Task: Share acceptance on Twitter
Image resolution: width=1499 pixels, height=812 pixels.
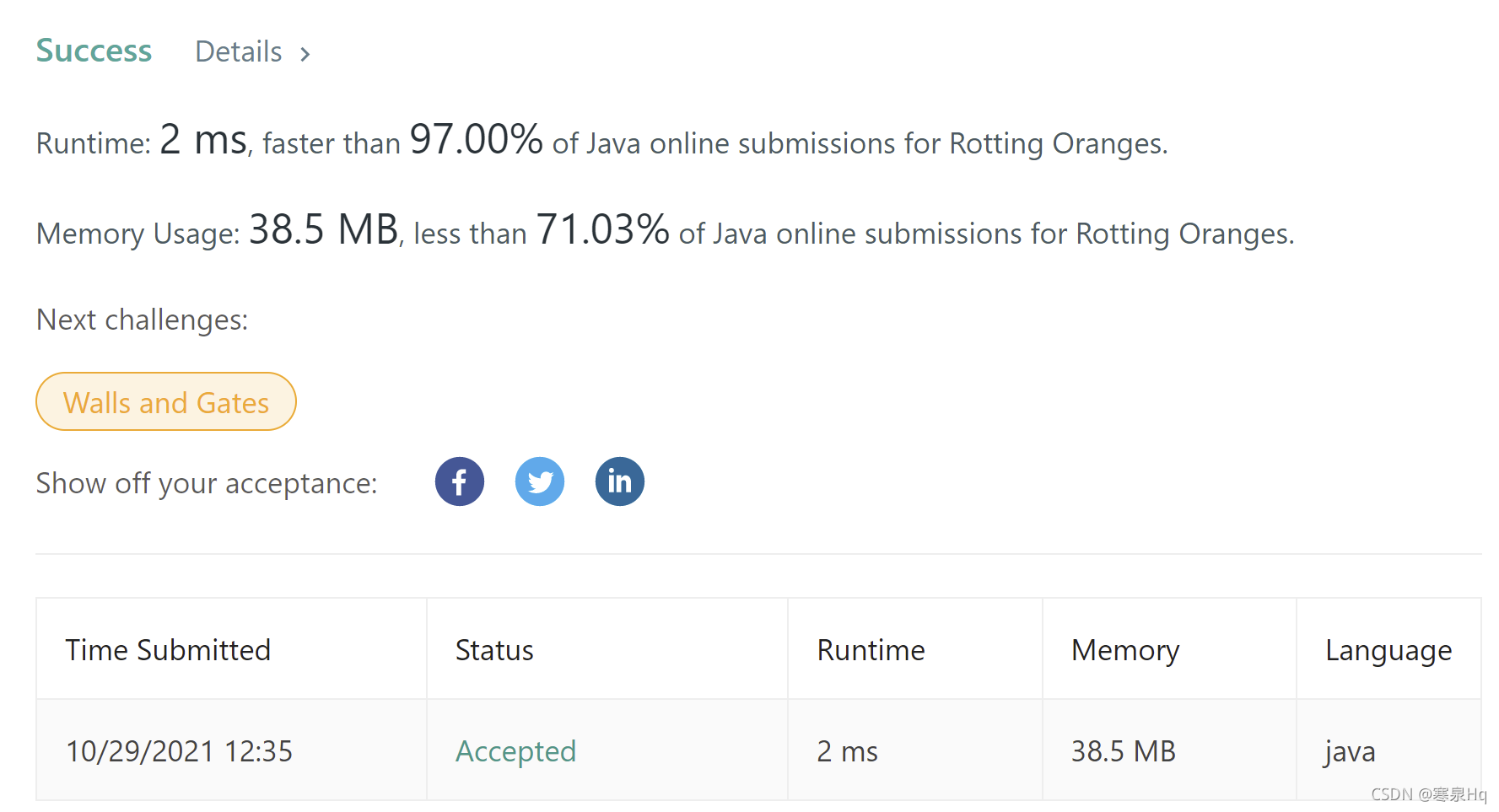Action: (540, 481)
